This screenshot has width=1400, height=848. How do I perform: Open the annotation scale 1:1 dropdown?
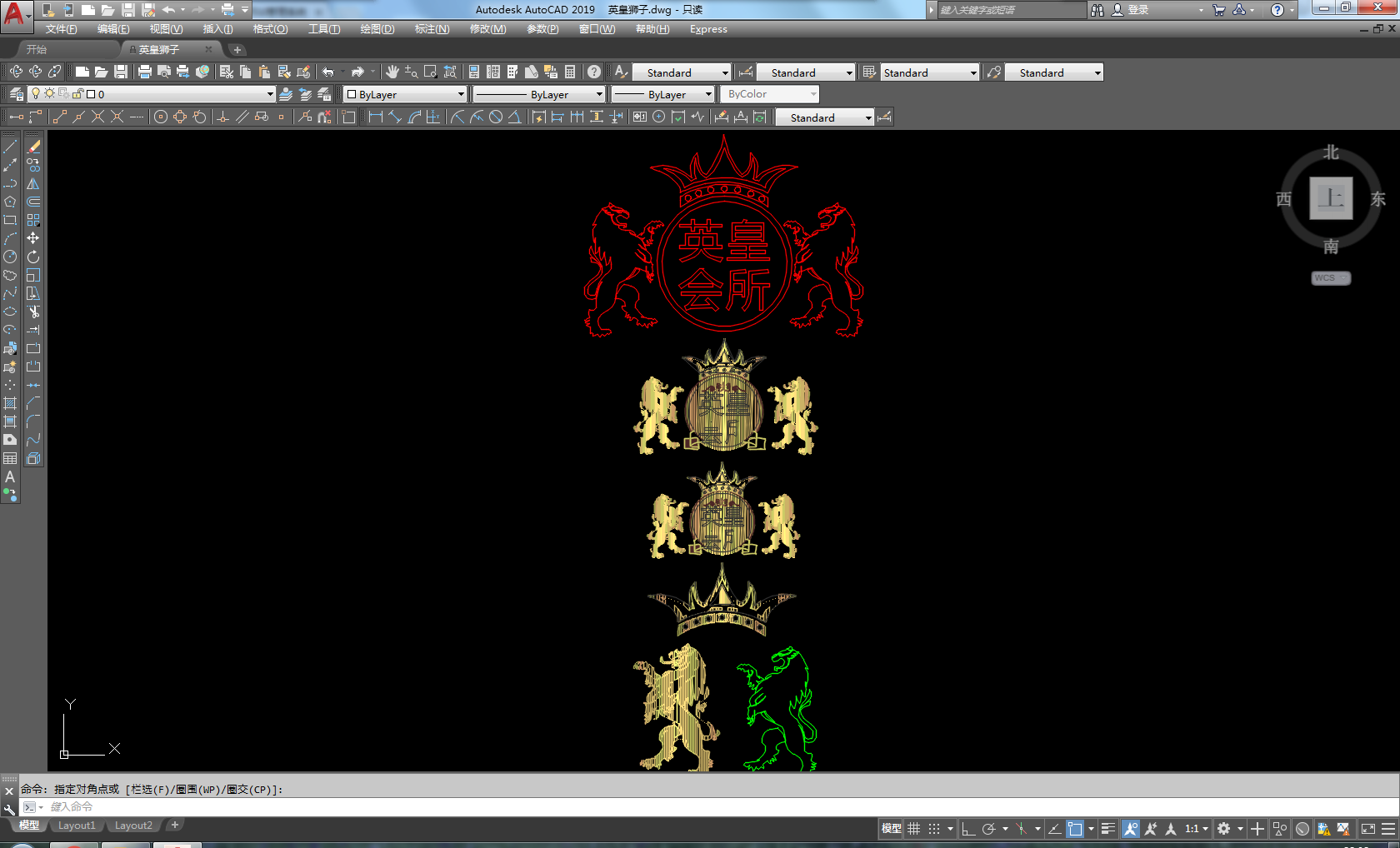pos(1197,829)
